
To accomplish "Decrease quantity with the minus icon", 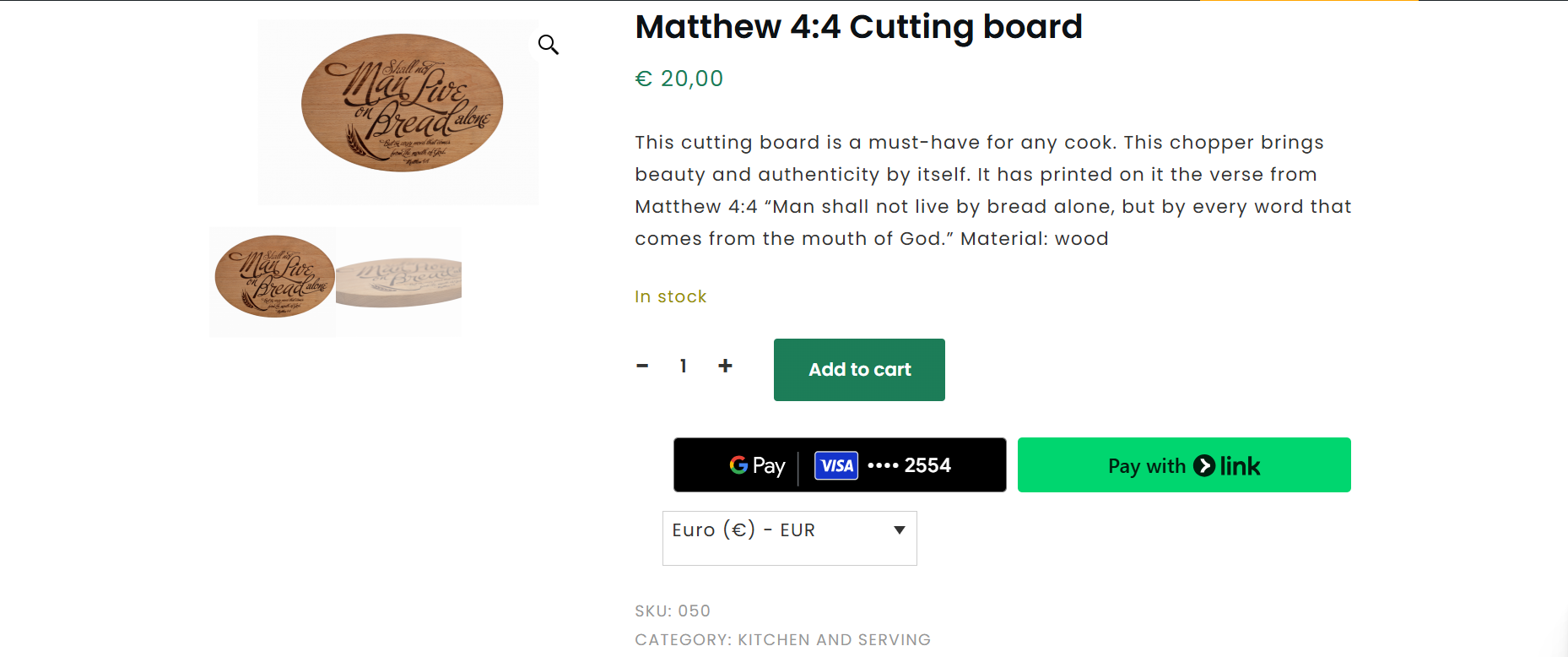I will click(642, 366).
